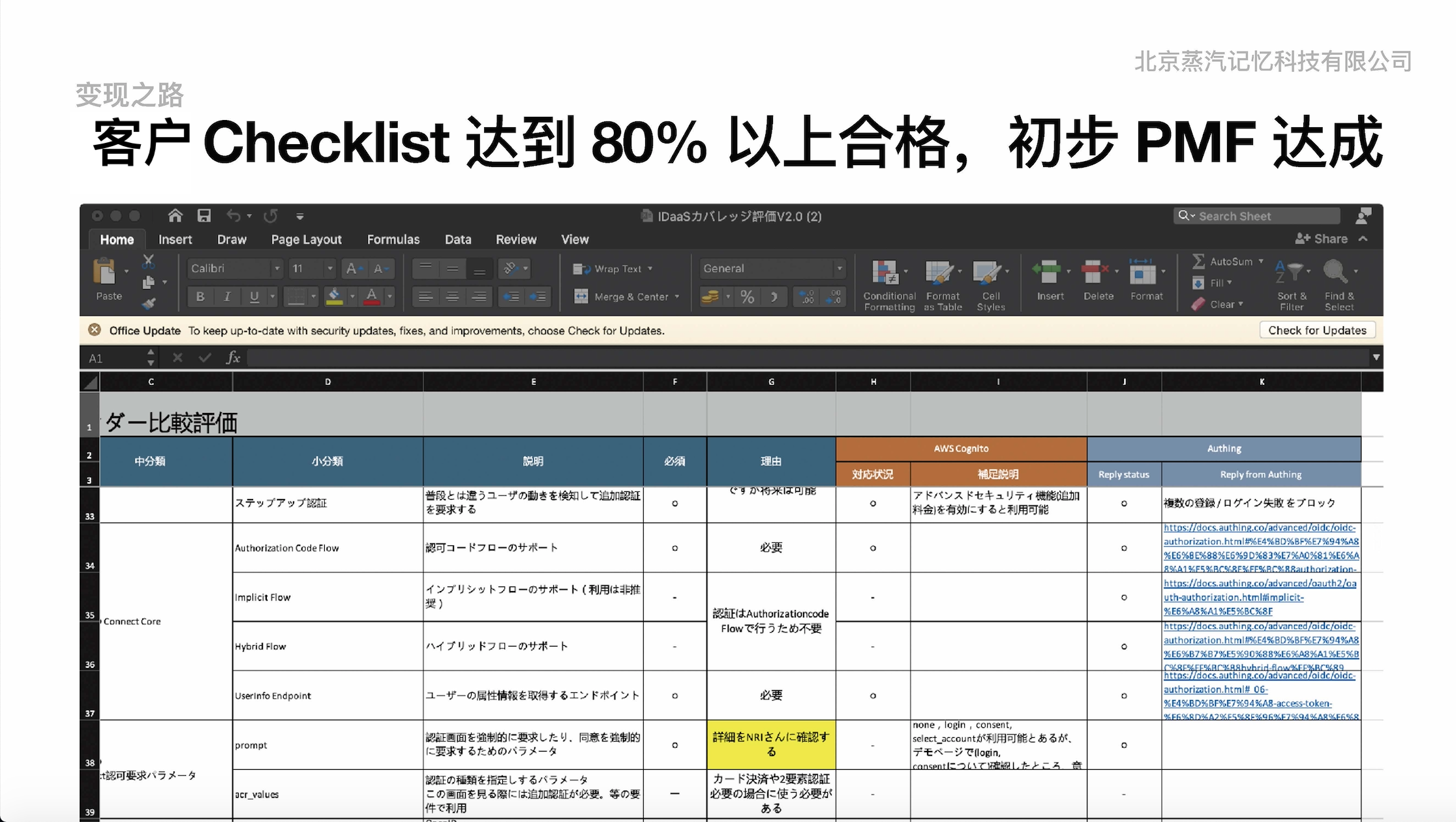Screen dimensions: 1456x822
Task: Click the Search Sheet field
Action: 1256,216
